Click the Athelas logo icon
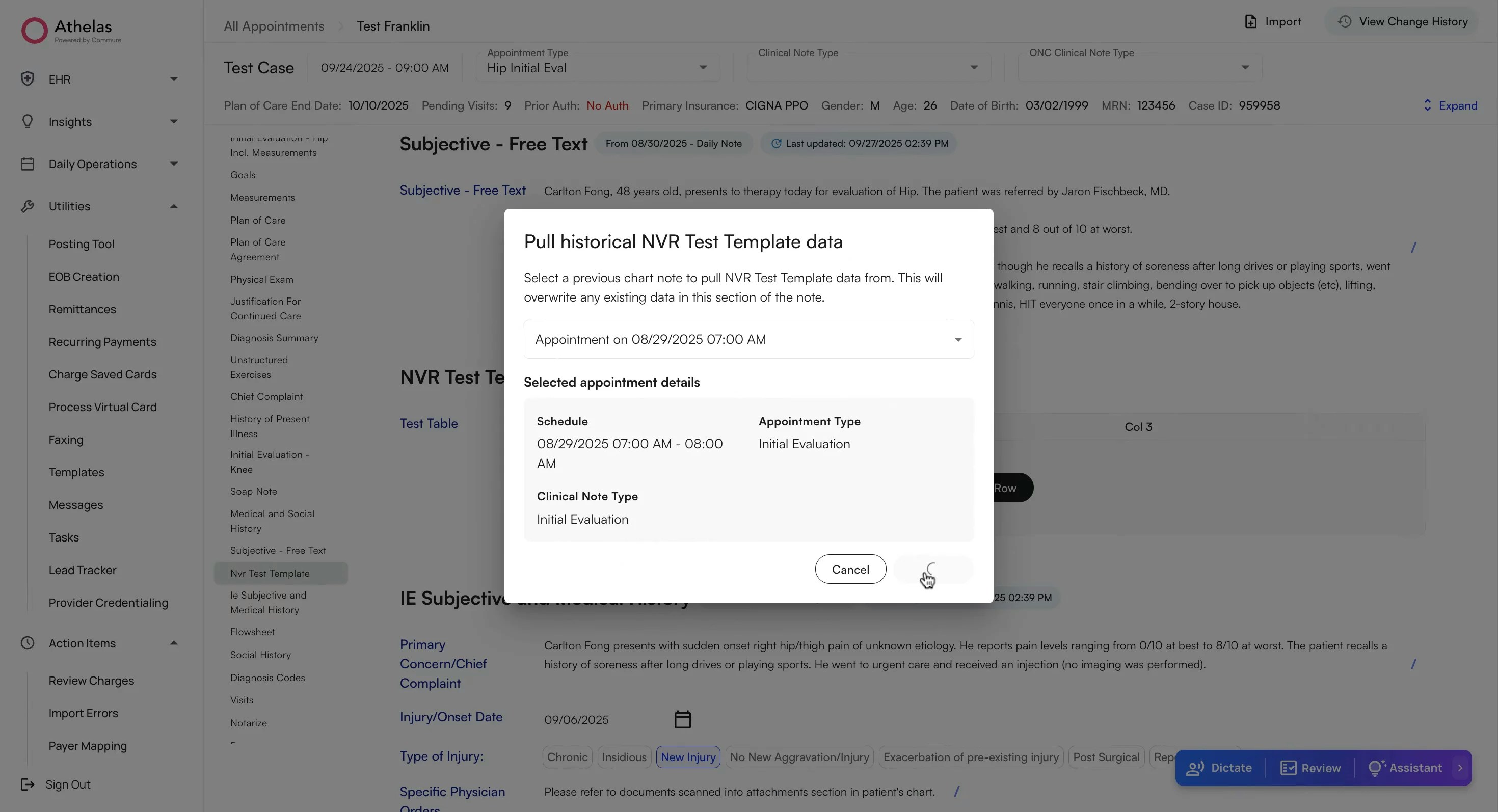The image size is (1498, 812). tap(34, 30)
